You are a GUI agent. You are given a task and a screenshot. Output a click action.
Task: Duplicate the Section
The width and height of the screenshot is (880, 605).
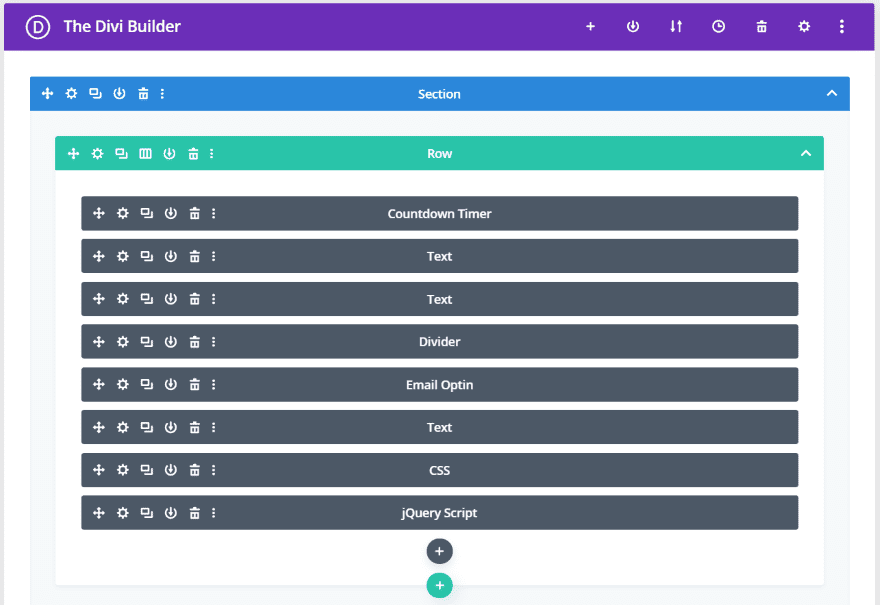[x=95, y=93]
